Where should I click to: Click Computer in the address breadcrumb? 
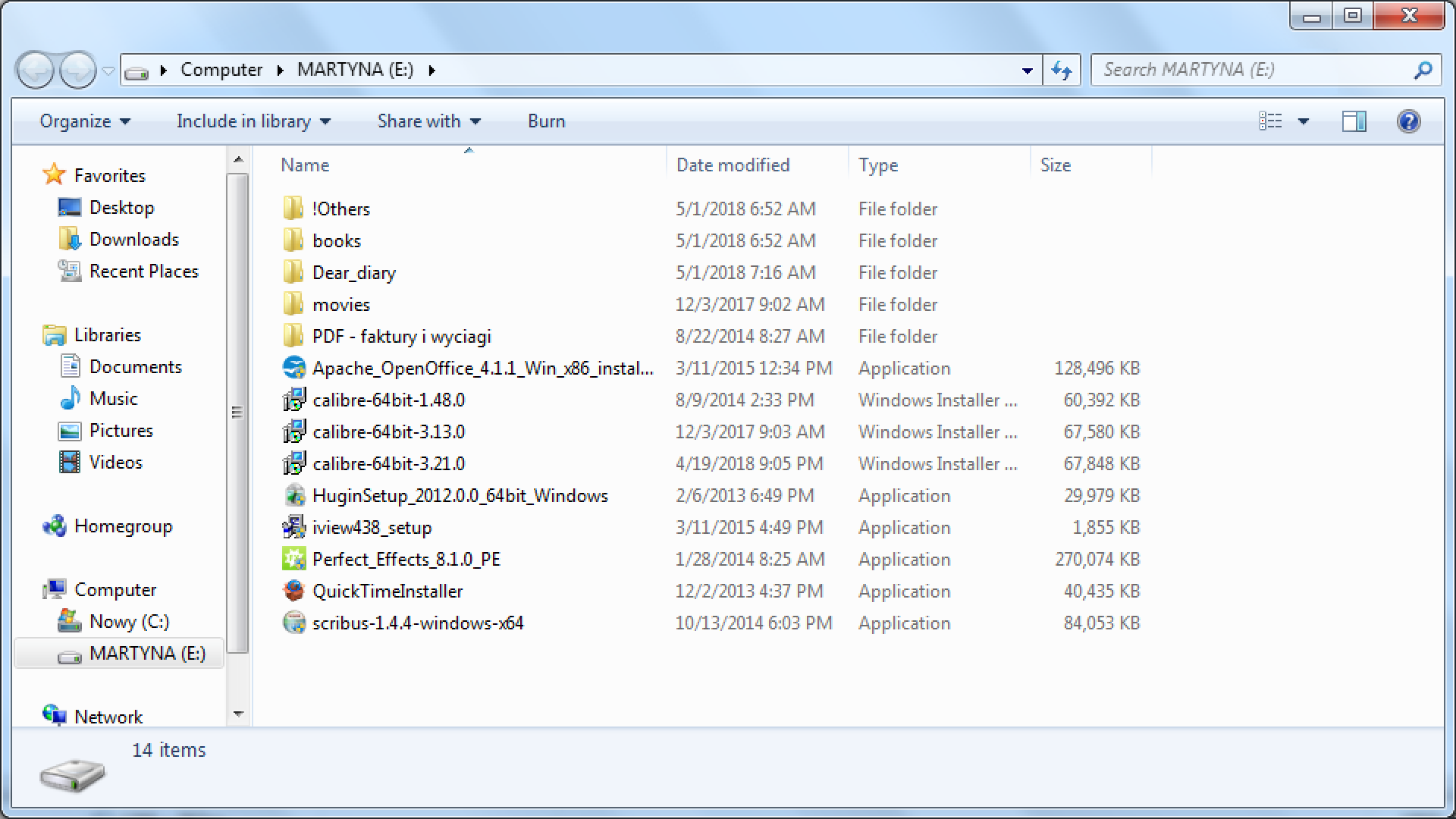[221, 70]
